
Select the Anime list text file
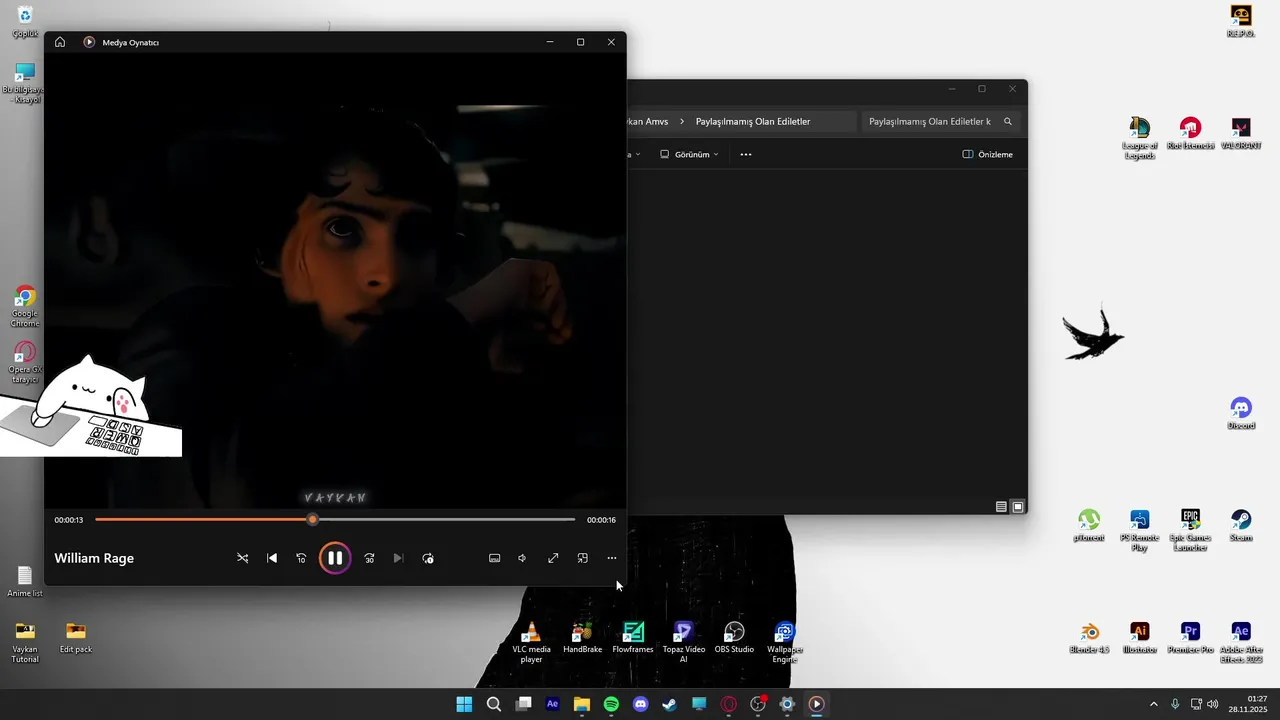[x=25, y=582]
